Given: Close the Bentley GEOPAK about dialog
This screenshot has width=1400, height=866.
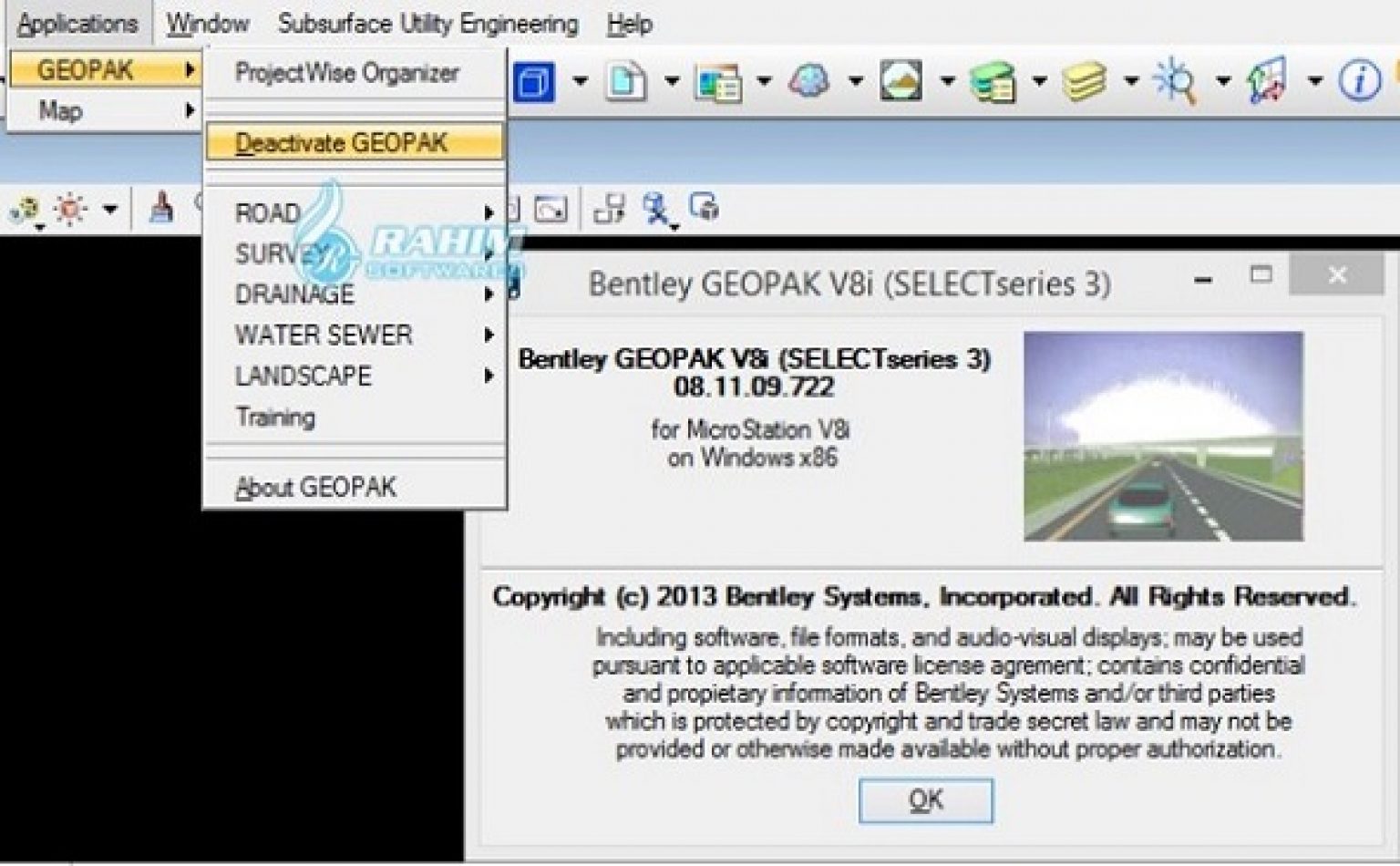Looking at the screenshot, I should tap(1337, 274).
